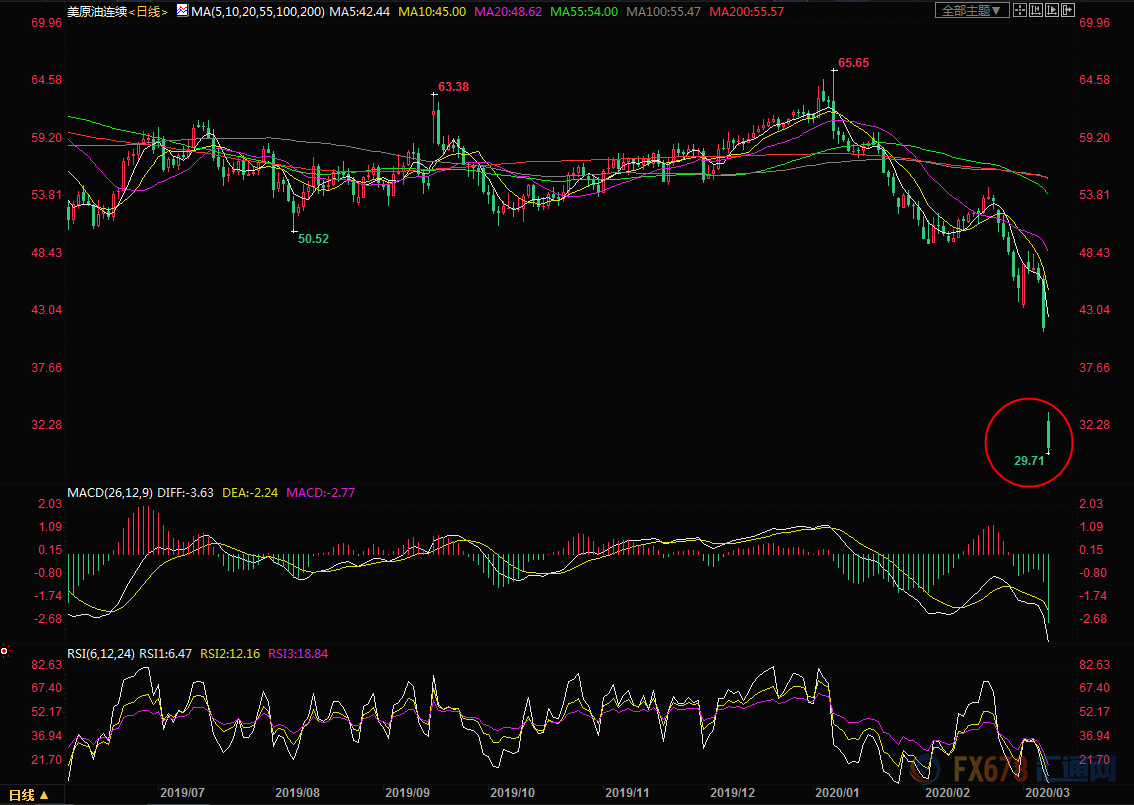Click the axis-with-play-arrow icon in top-right toolbar
Viewport: 1134px width, 805px height.
pos(1052,10)
